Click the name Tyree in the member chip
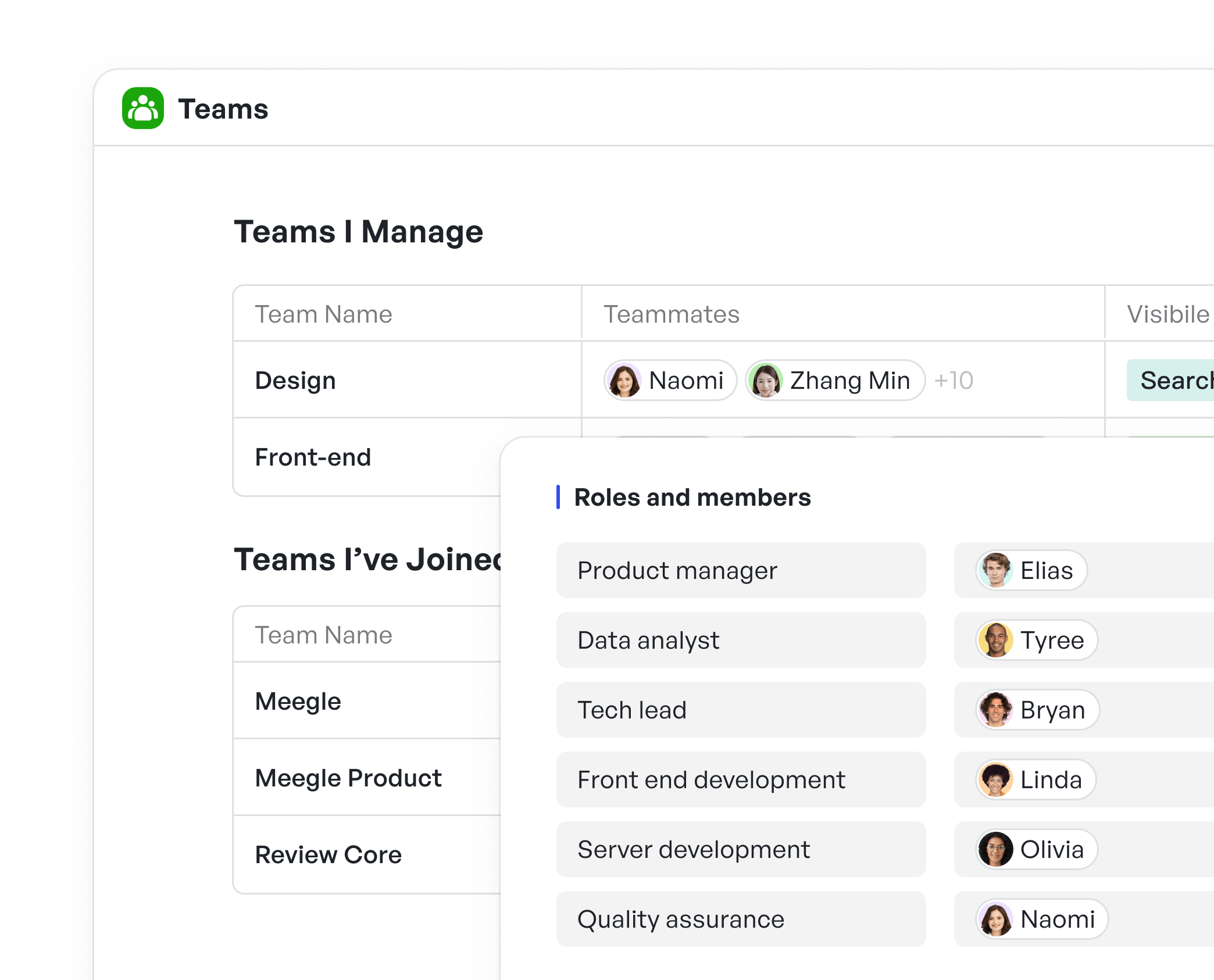The width and height of the screenshot is (1214, 980). pyautogui.click(x=1052, y=640)
